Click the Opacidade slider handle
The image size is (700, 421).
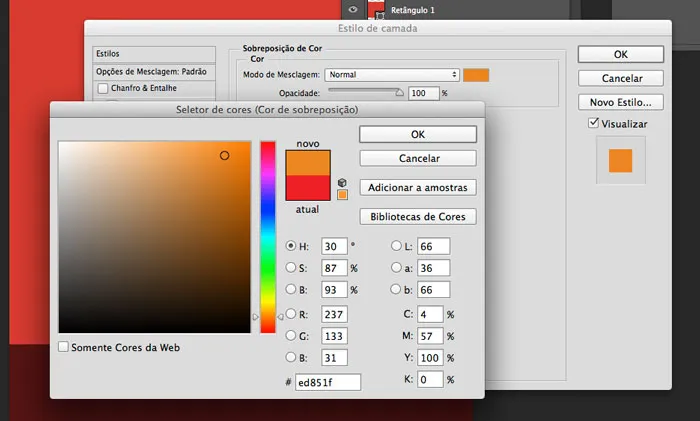click(x=400, y=92)
